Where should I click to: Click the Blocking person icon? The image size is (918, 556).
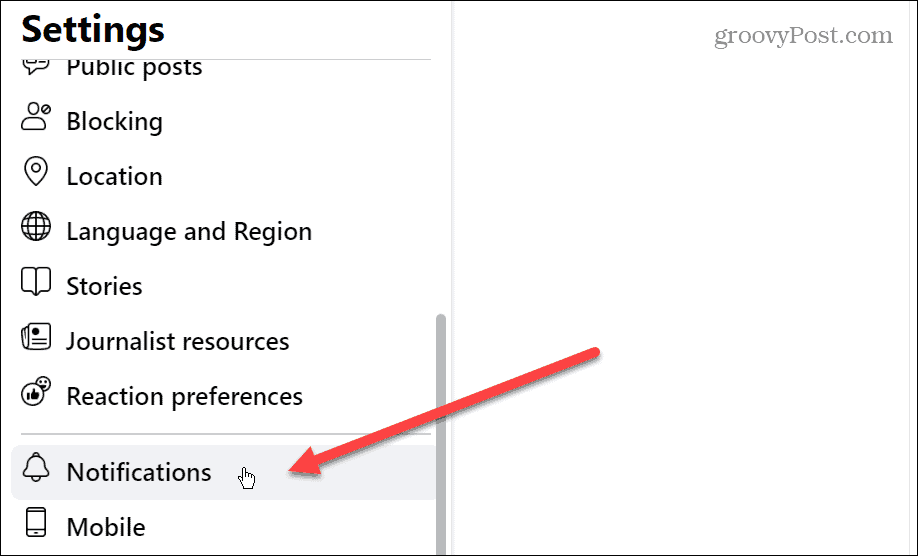click(36, 116)
